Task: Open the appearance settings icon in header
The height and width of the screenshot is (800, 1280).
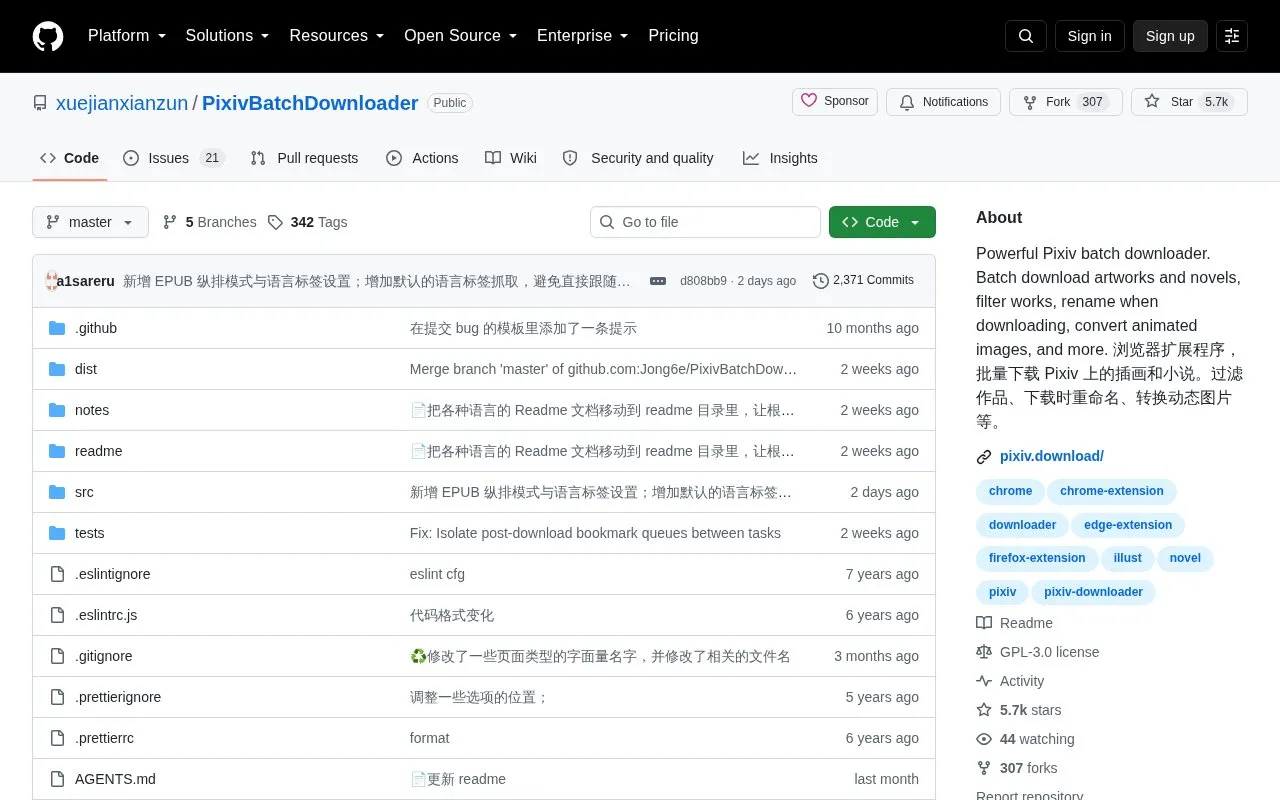Action: (x=1232, y=36)
